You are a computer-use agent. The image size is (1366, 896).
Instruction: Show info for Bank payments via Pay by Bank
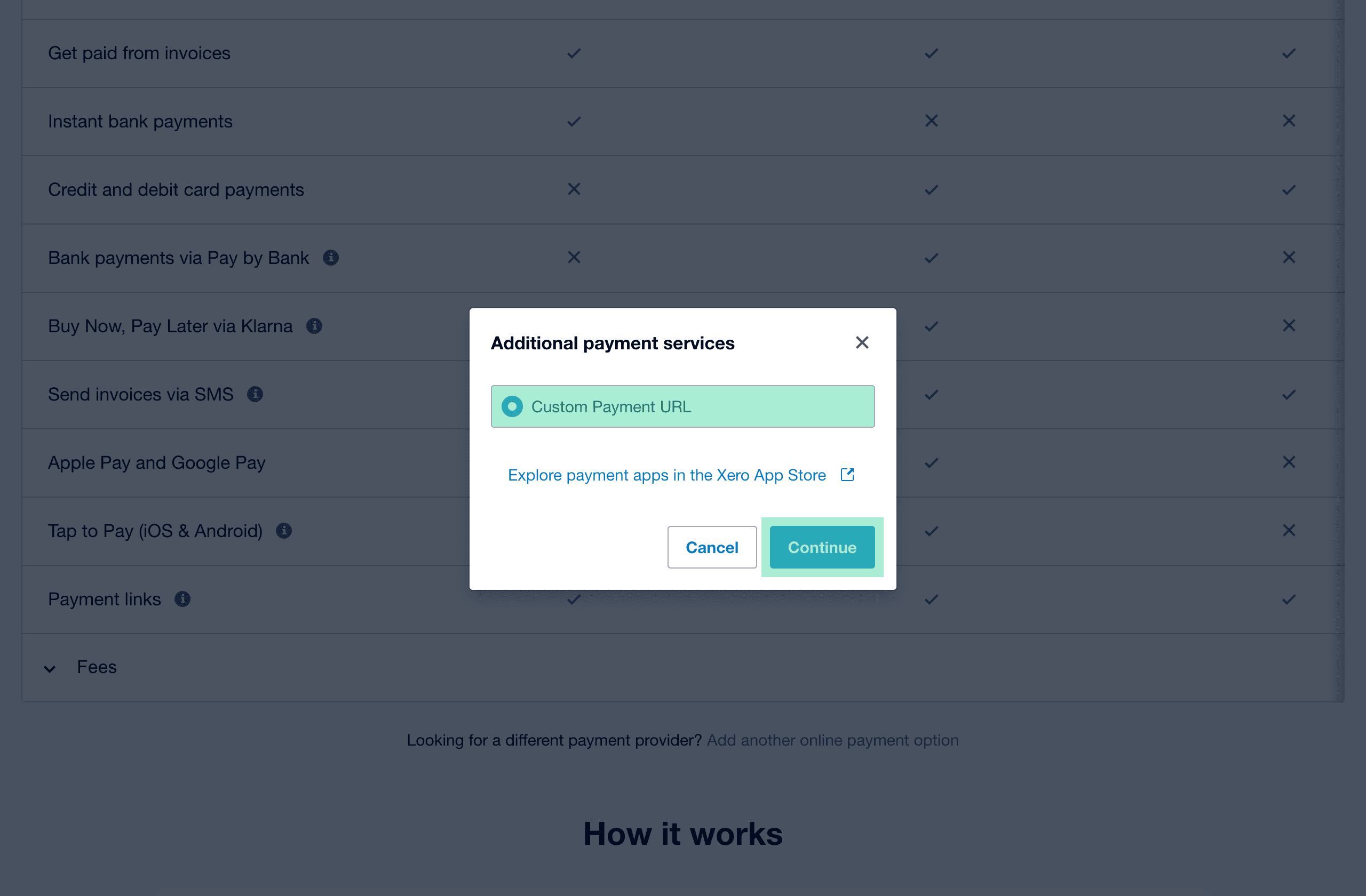pyautogui.click(x=331, y=258)
